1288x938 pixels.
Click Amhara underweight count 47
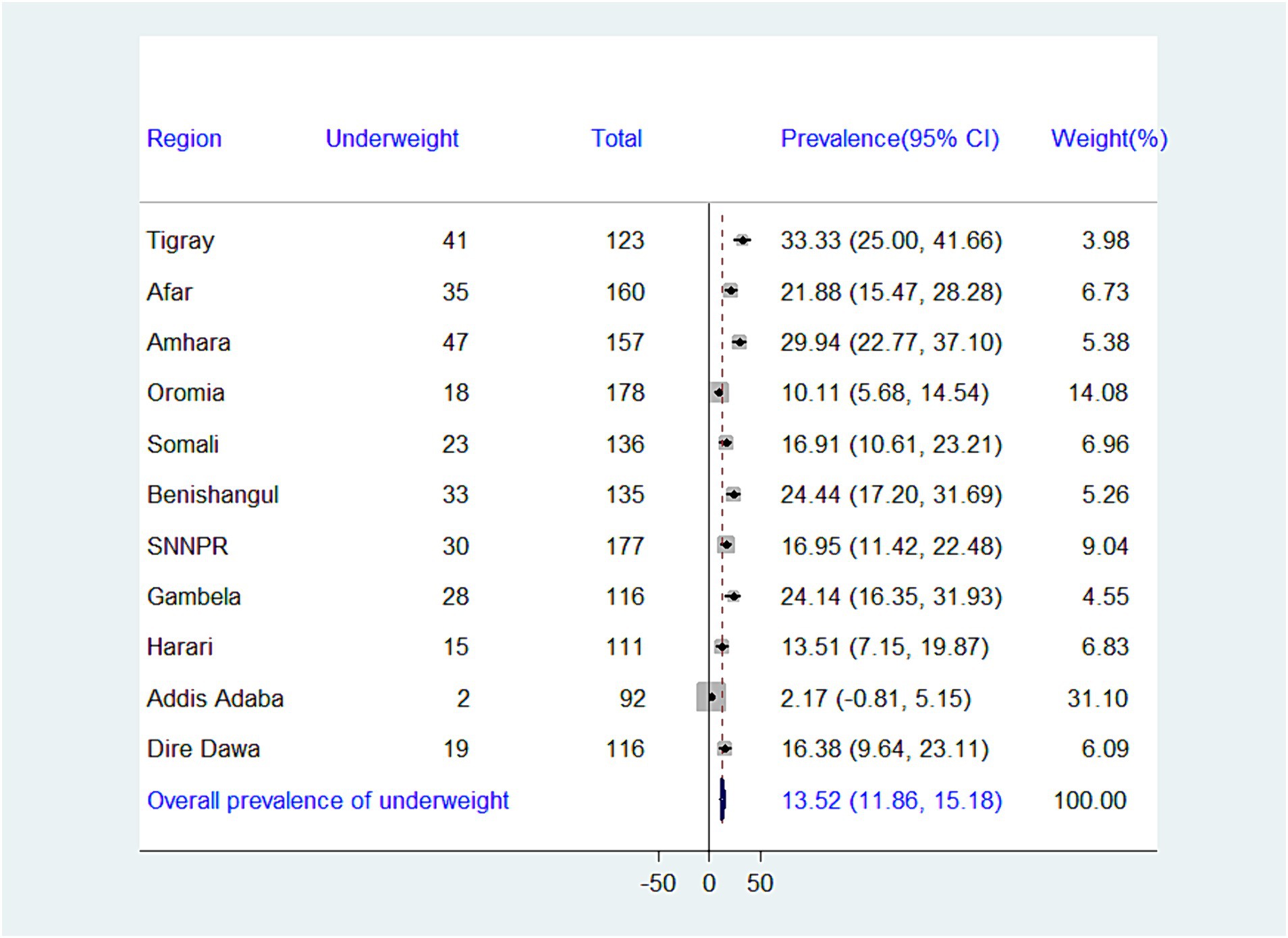(x=455, y=342)
